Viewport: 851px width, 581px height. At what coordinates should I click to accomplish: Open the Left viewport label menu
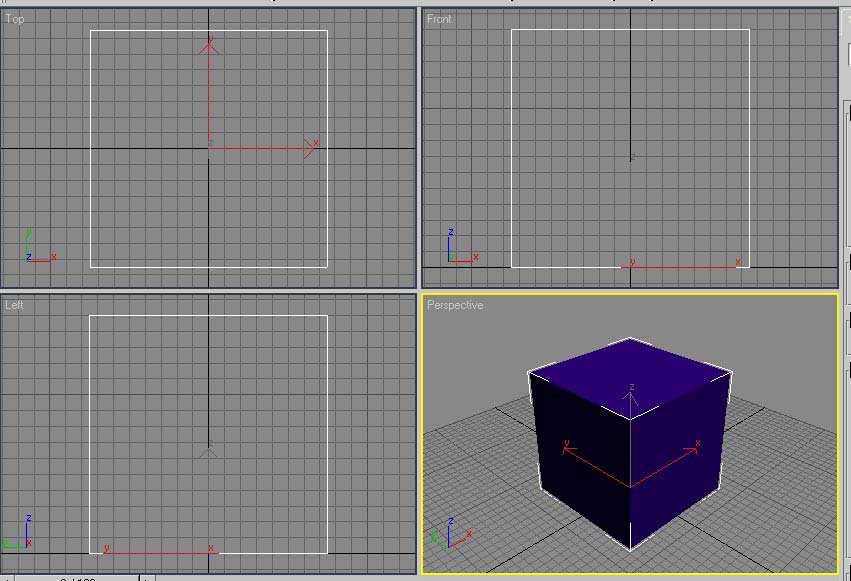point(14,305)
